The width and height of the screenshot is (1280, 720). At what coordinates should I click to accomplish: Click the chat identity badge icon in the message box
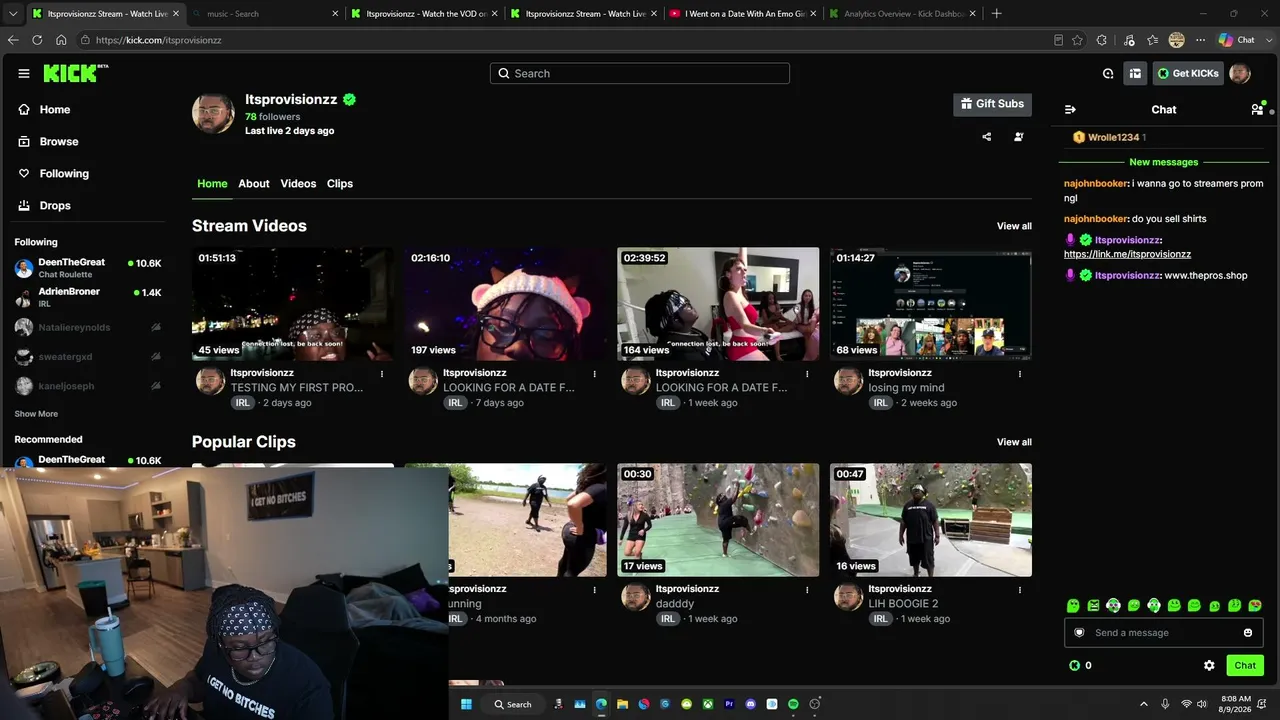click(x=1079, y=632)
